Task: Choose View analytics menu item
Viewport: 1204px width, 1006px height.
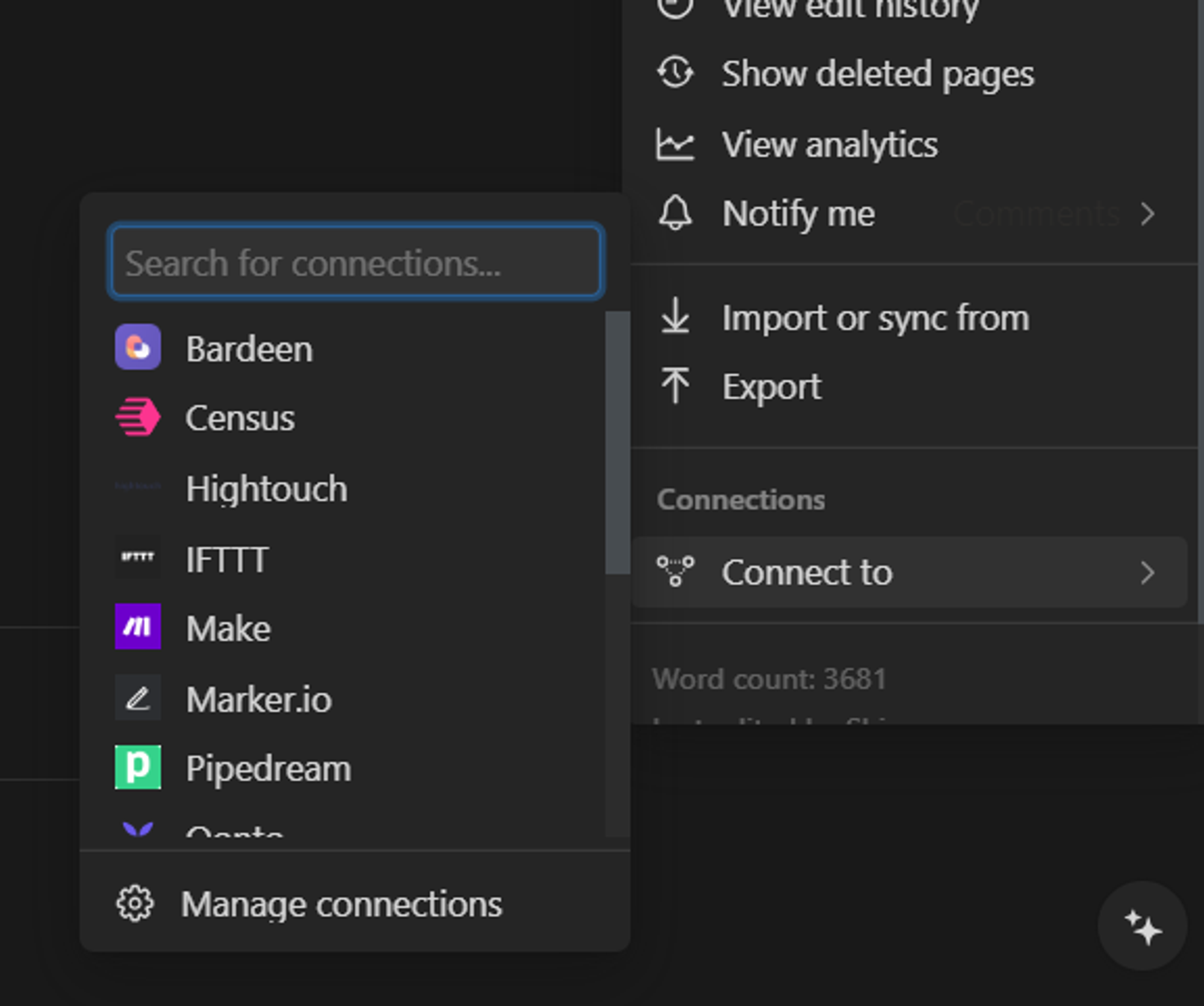Action: tap(829, 144)
